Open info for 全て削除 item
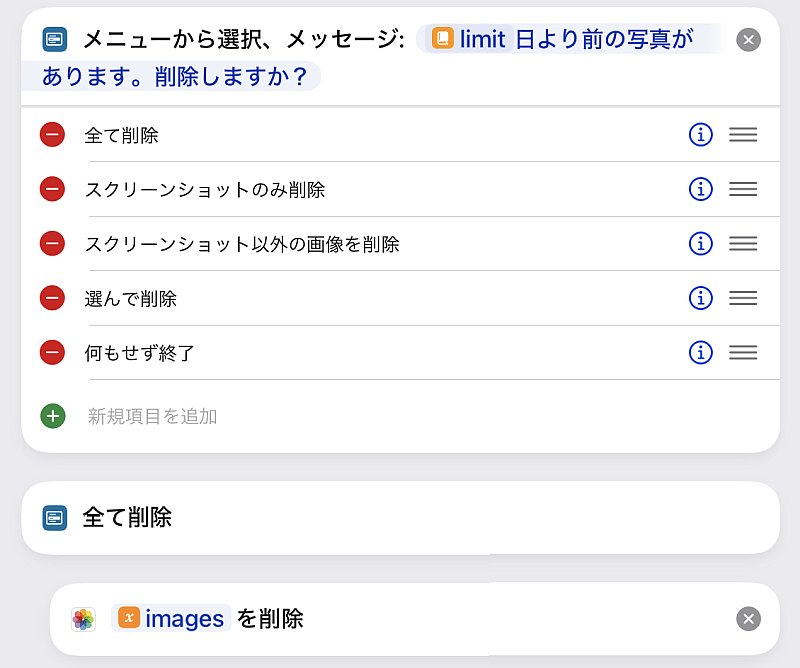 click(701, 135)
